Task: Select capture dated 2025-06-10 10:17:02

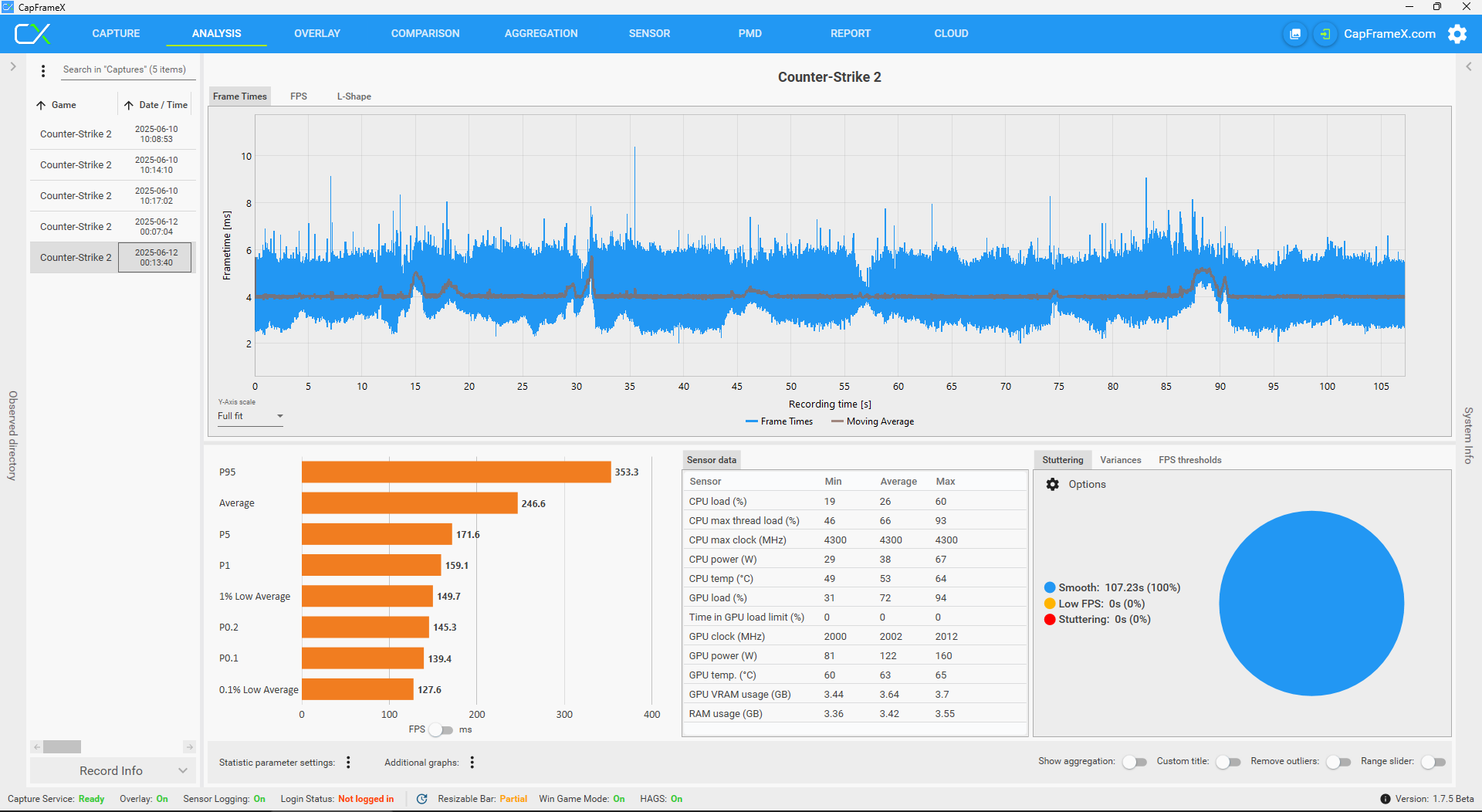Action: click(x=113, y=196)
